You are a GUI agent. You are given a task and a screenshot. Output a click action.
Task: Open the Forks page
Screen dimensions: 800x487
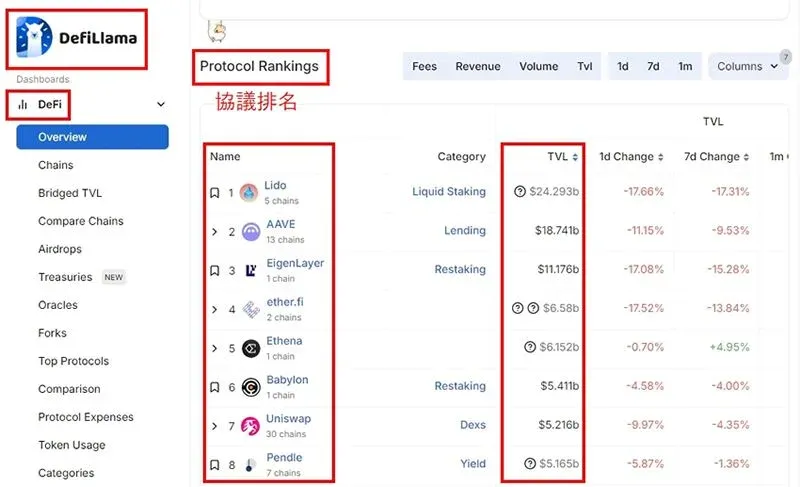(52, 334)
